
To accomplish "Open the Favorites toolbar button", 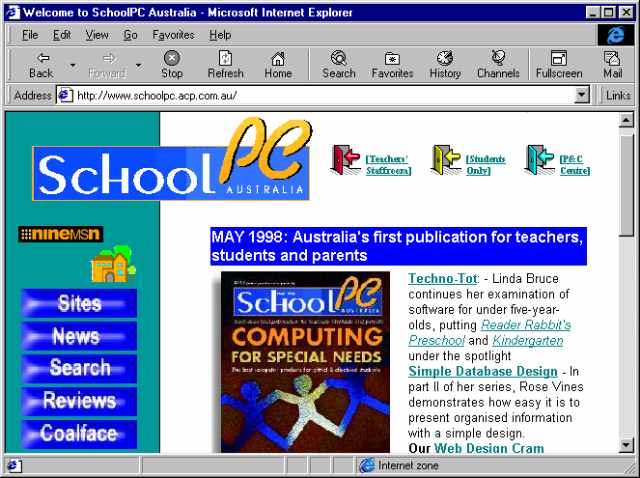I will (392, 65).
